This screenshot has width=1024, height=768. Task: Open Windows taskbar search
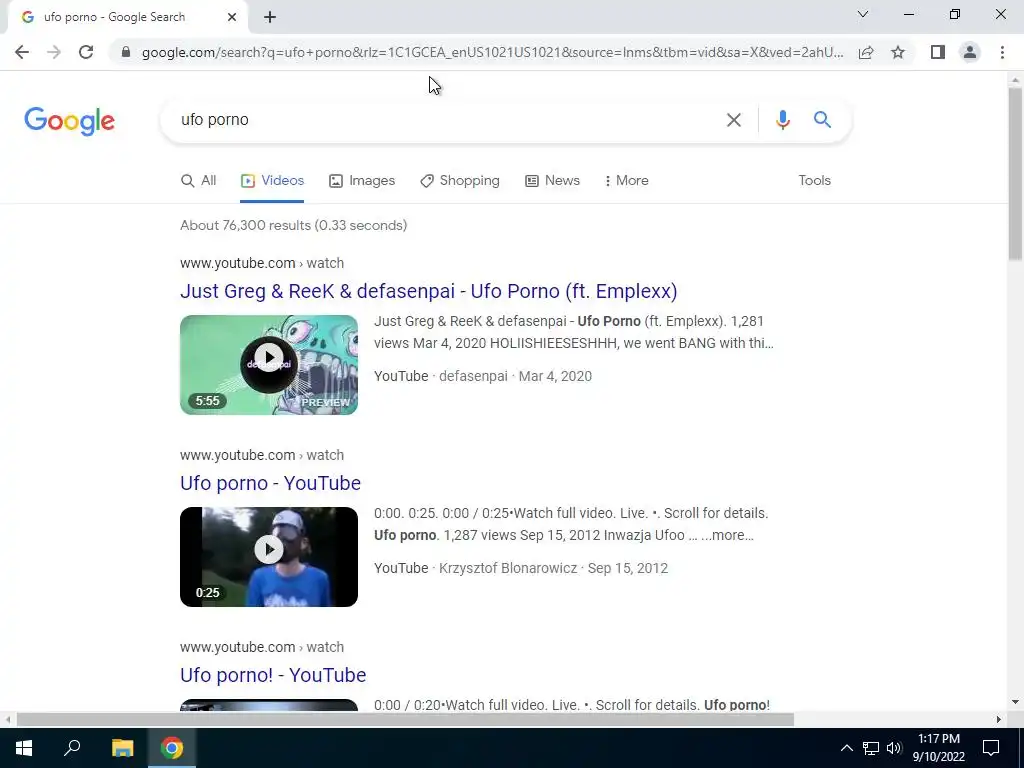(x=72, y=748)
